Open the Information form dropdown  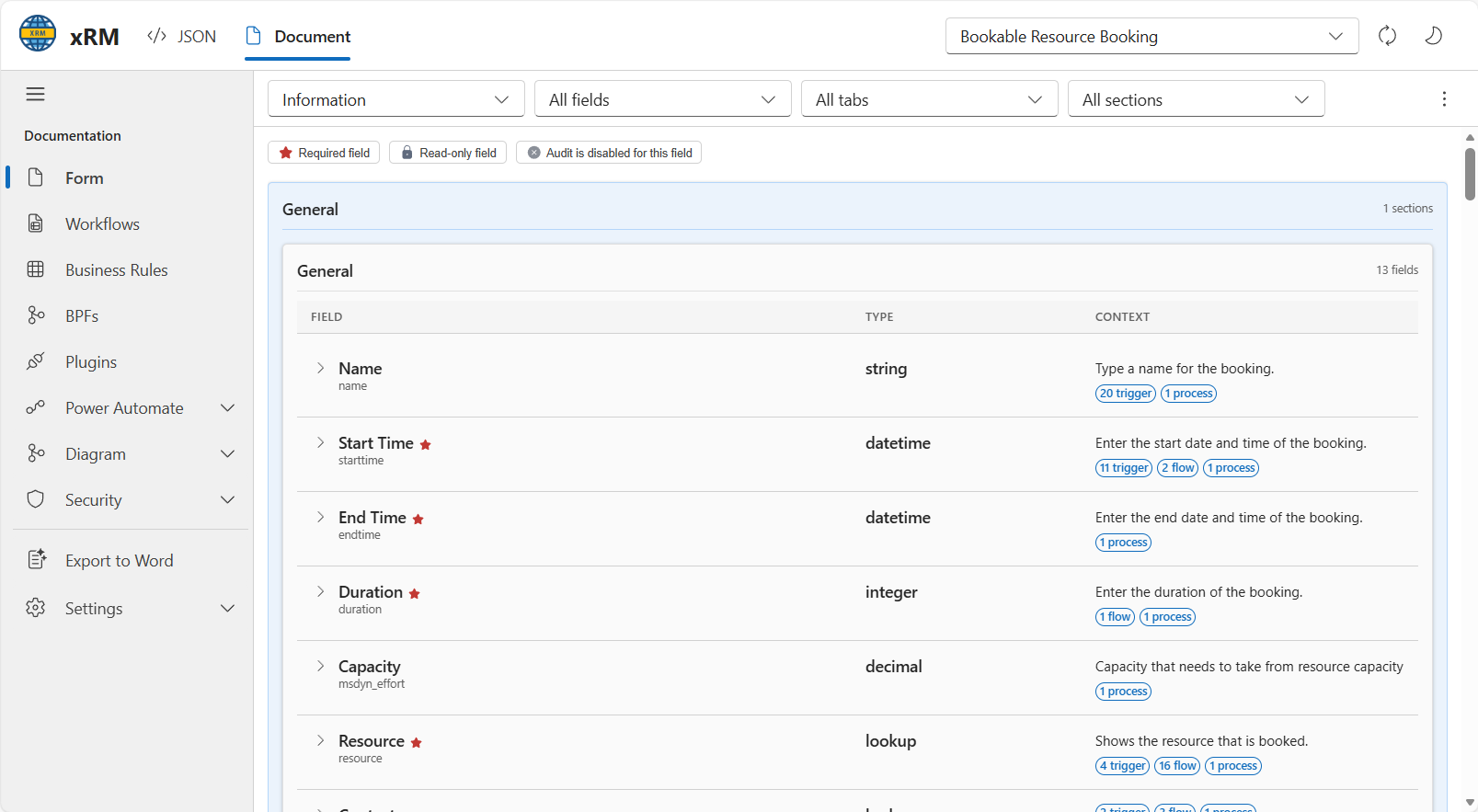(x=396, y=99)
